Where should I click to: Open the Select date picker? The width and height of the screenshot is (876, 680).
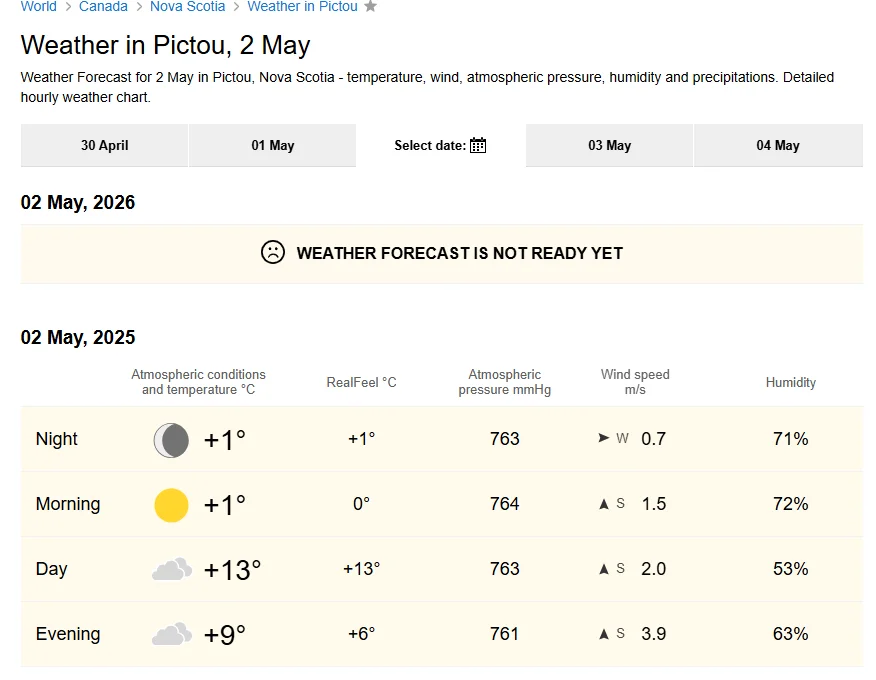tap(430, 146)
